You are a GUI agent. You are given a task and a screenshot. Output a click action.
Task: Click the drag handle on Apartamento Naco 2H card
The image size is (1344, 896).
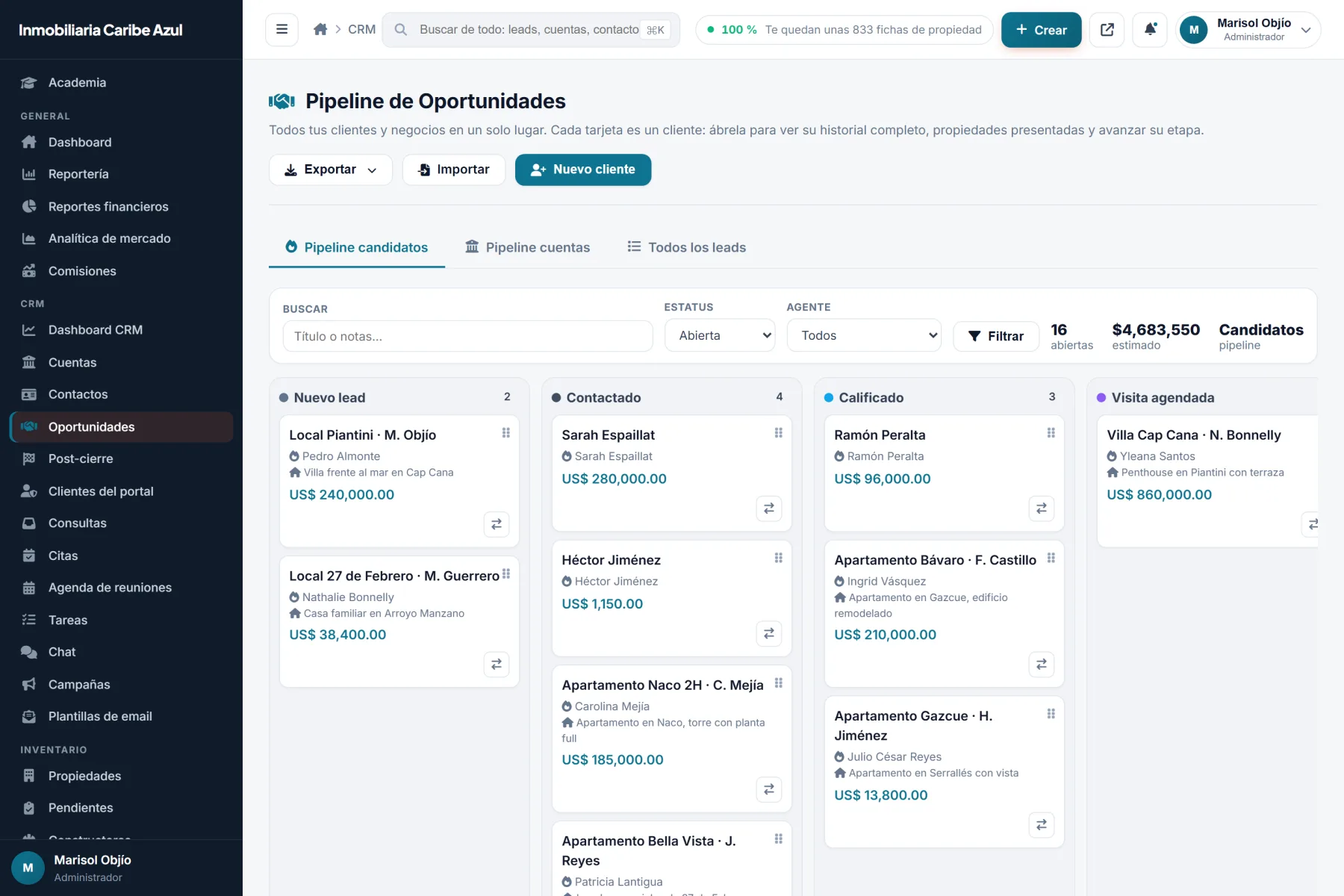pos(778,683)
